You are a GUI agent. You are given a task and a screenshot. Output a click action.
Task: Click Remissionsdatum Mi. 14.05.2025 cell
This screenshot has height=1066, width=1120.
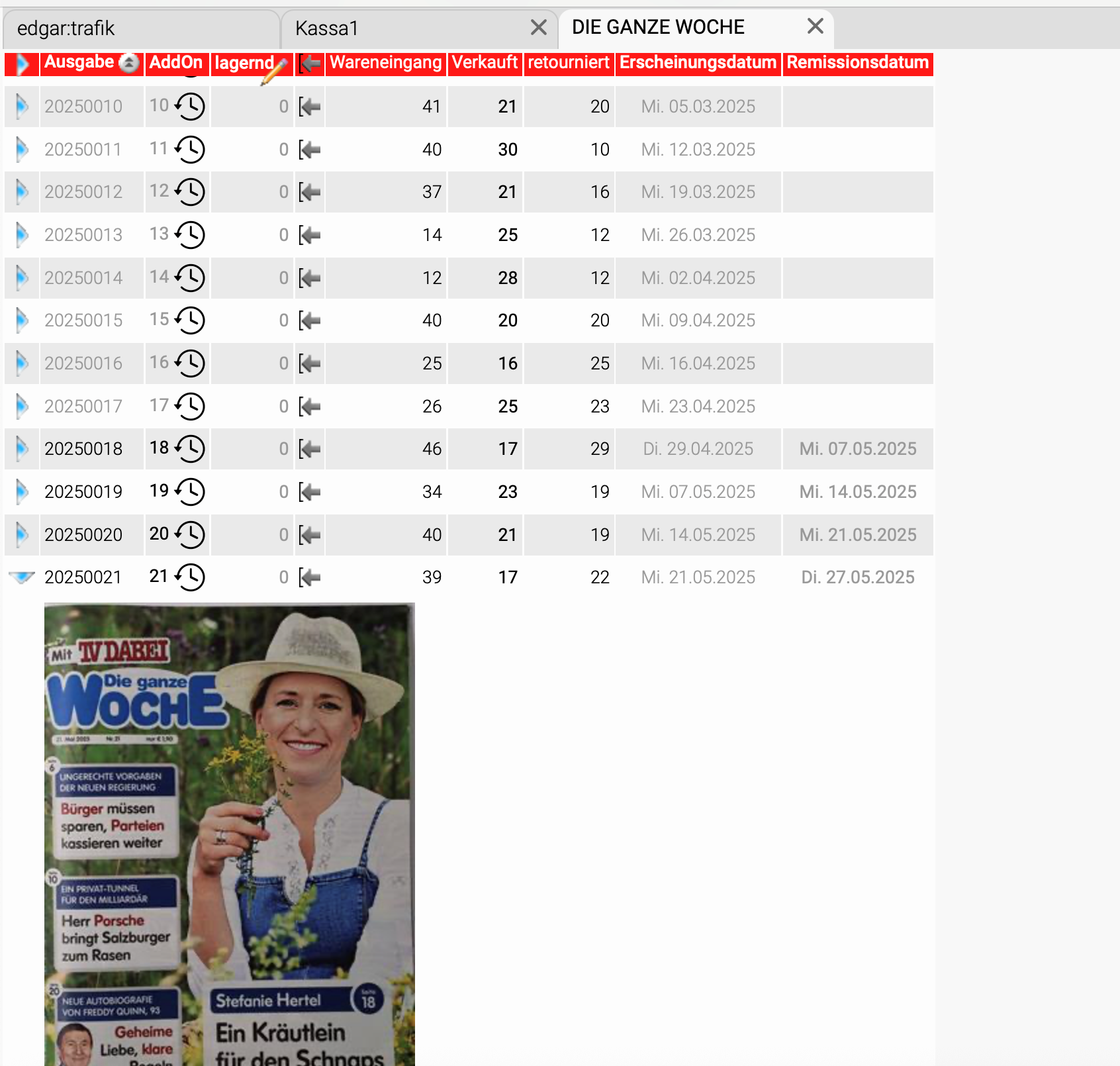click(858, 492)
